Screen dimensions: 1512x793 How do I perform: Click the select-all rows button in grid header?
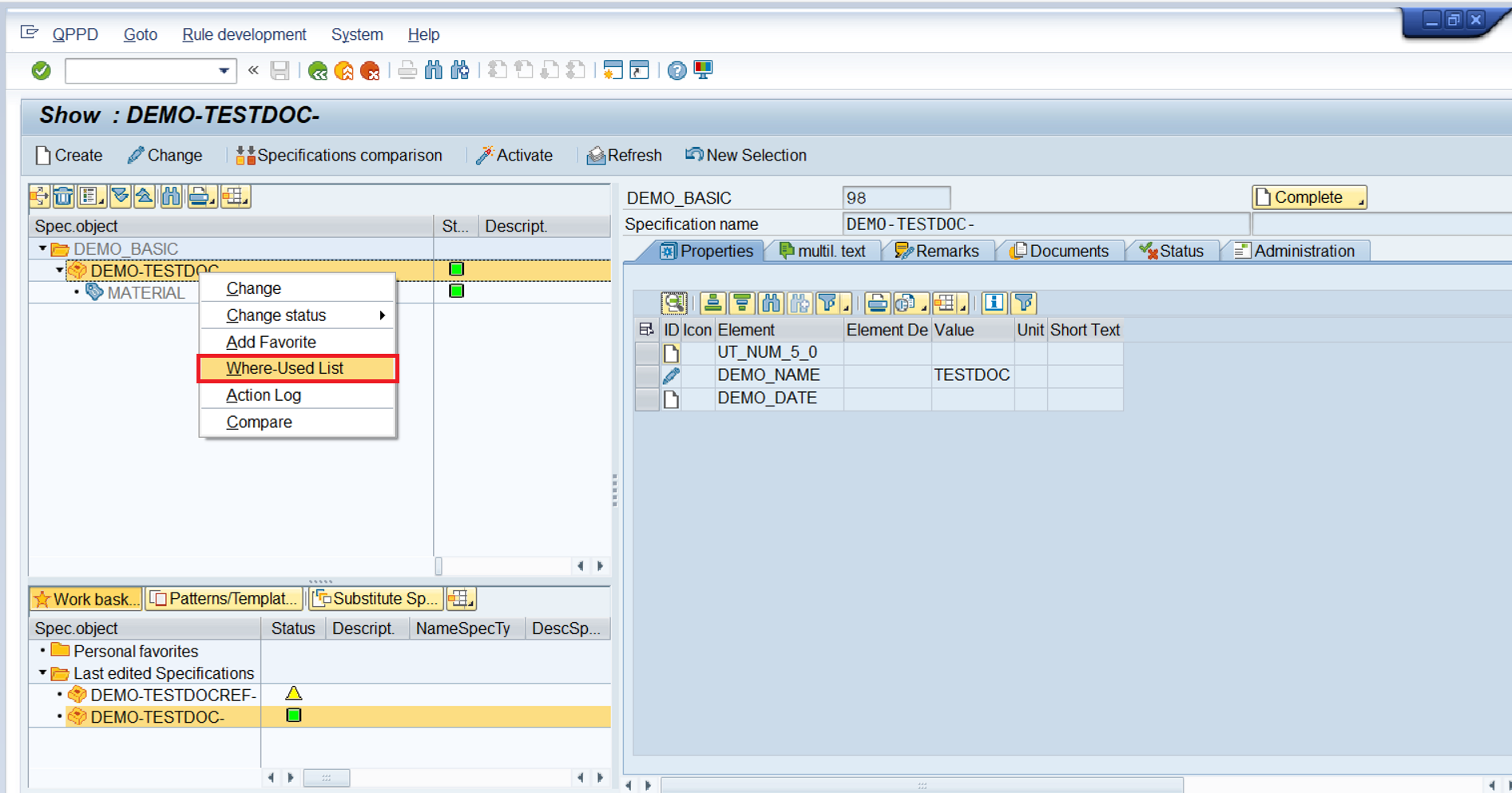click(x=646, y=330)
